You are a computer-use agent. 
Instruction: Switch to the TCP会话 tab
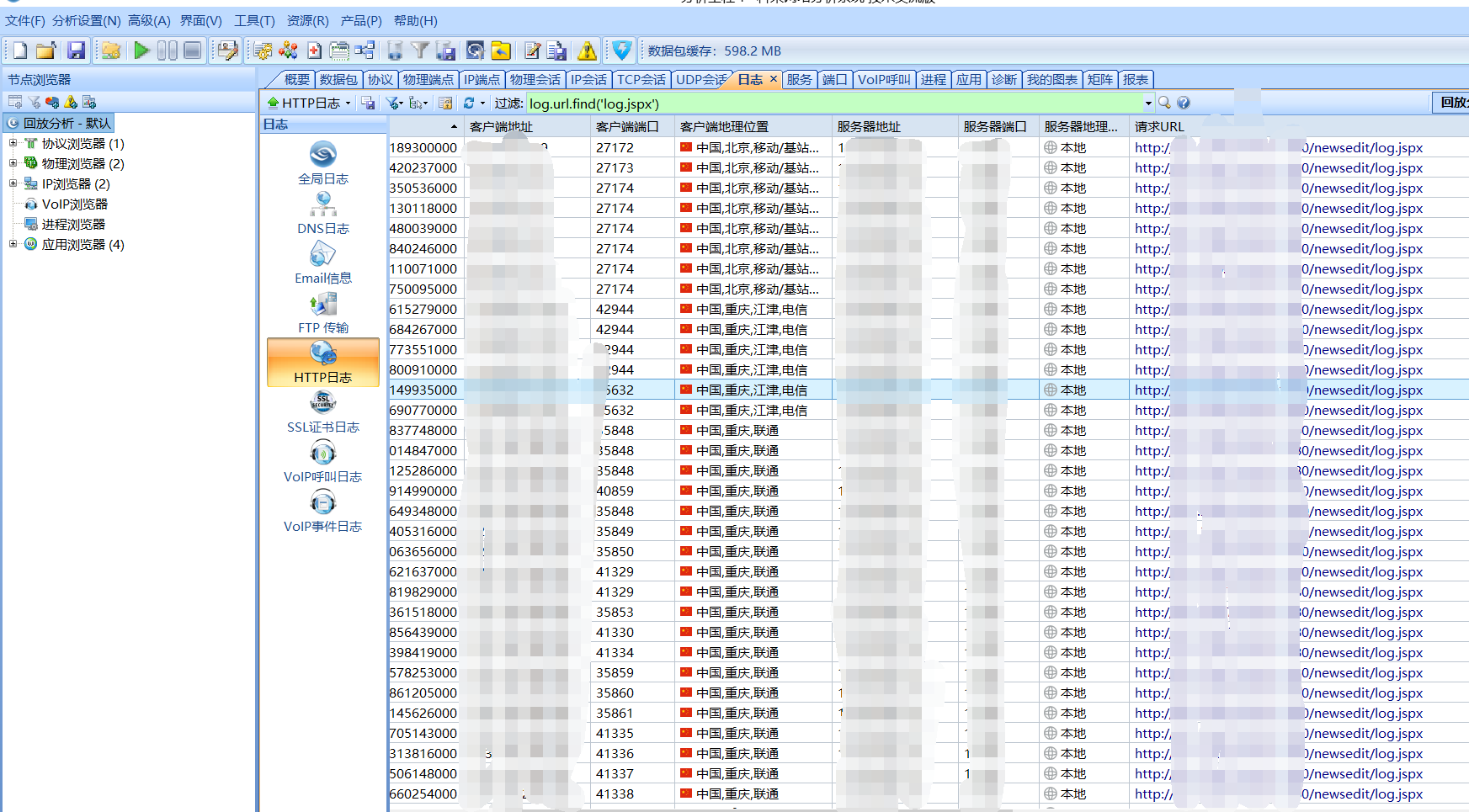(641, 79)
